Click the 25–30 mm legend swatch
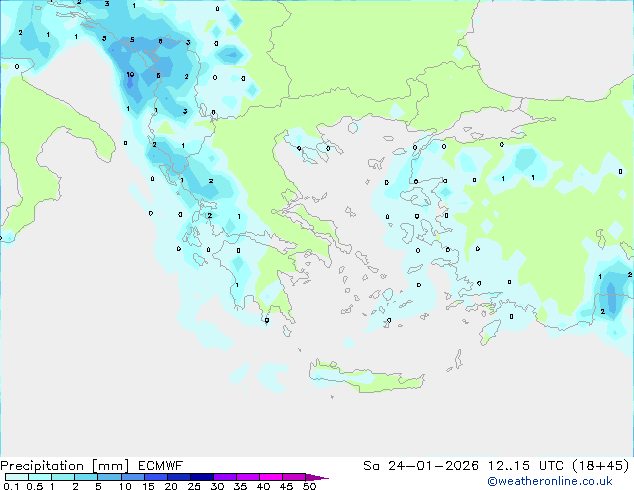Image resolution: width=634 pixels, height=490 pixels. 201,477
